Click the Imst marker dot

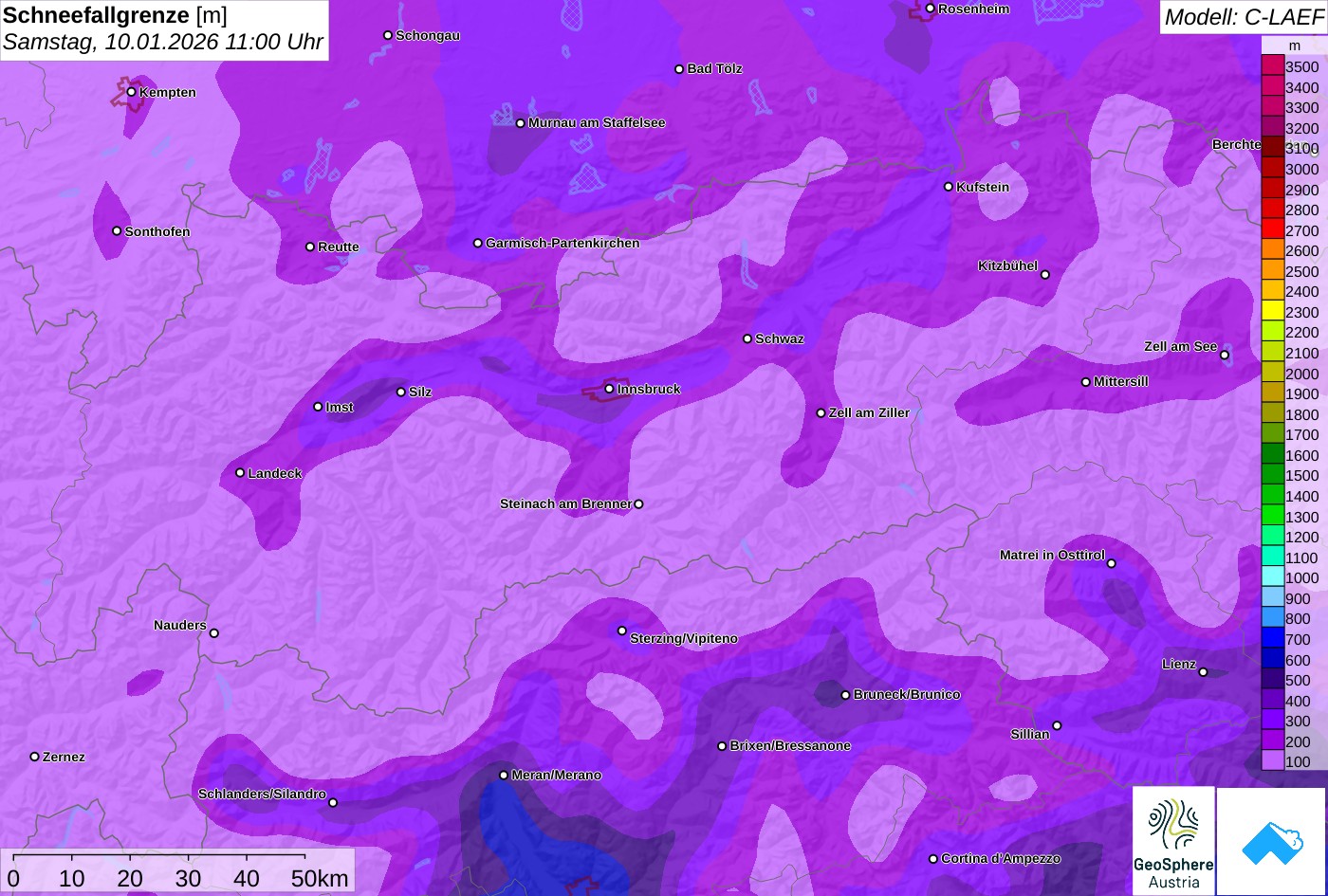point(318,407)
